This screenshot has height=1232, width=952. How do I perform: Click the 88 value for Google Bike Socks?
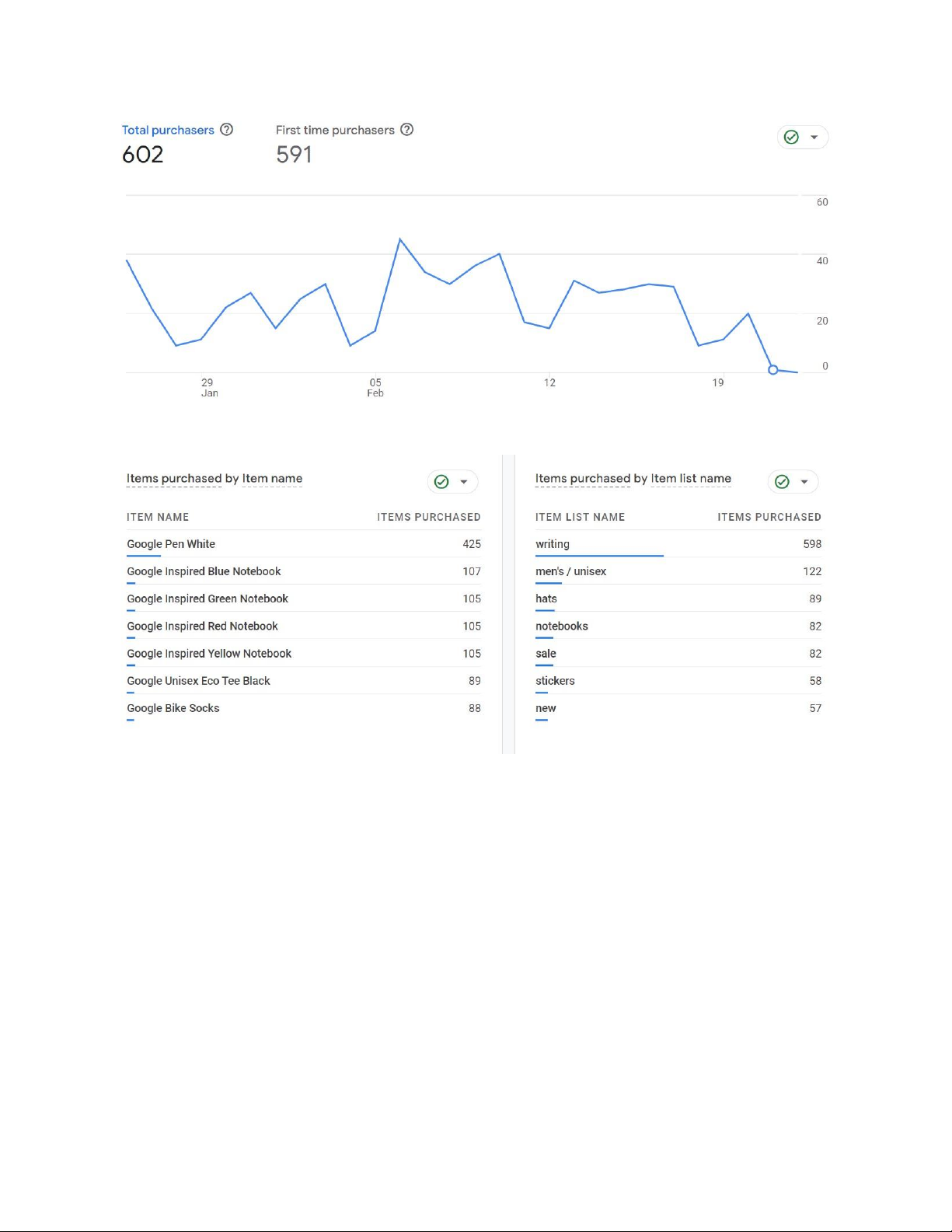tap(475, 708)
